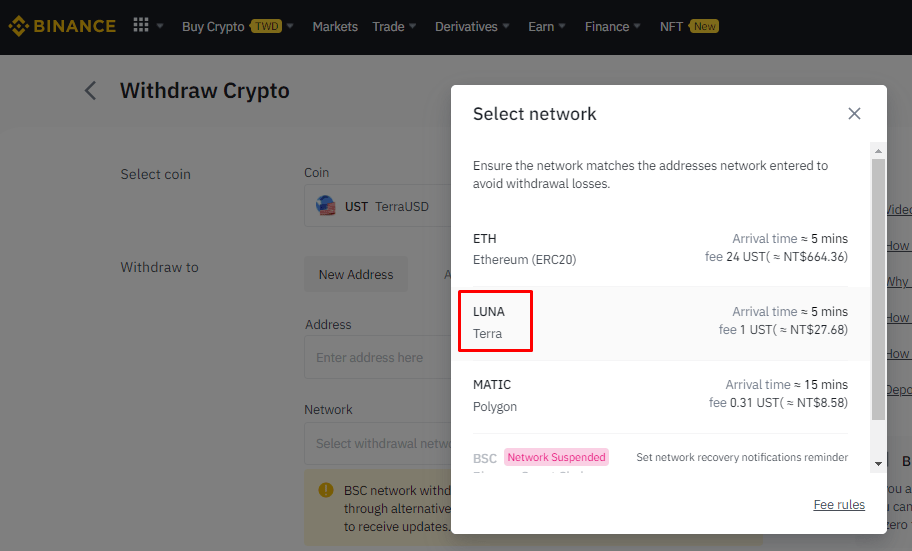Choose the MATIC Polygon network
The height and width of the screenshot is (551, 912).
(x=660, y=396)
